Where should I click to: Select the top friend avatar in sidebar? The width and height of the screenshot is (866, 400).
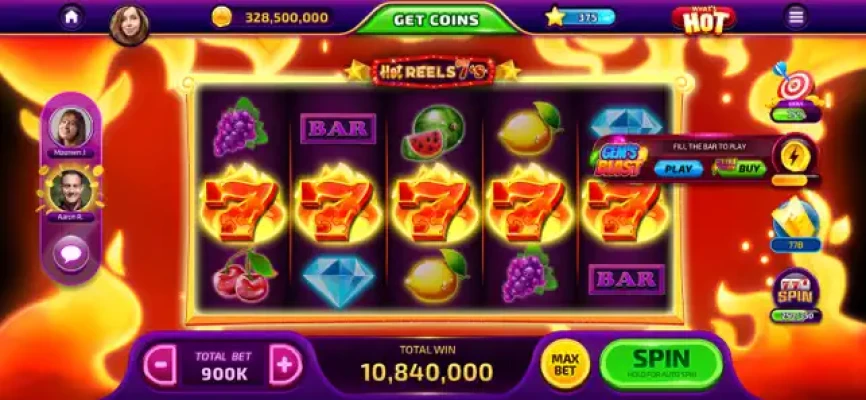click(x=71, y=128)
